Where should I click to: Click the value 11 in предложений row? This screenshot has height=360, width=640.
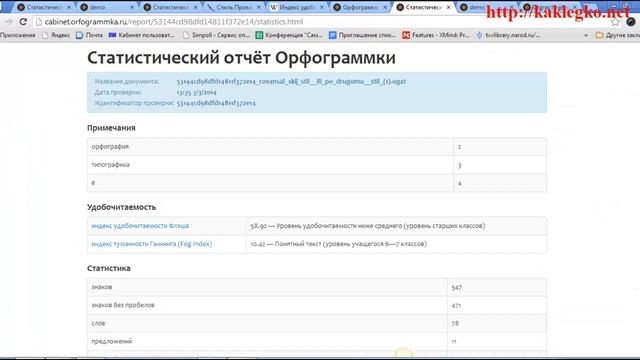(454, 342)
